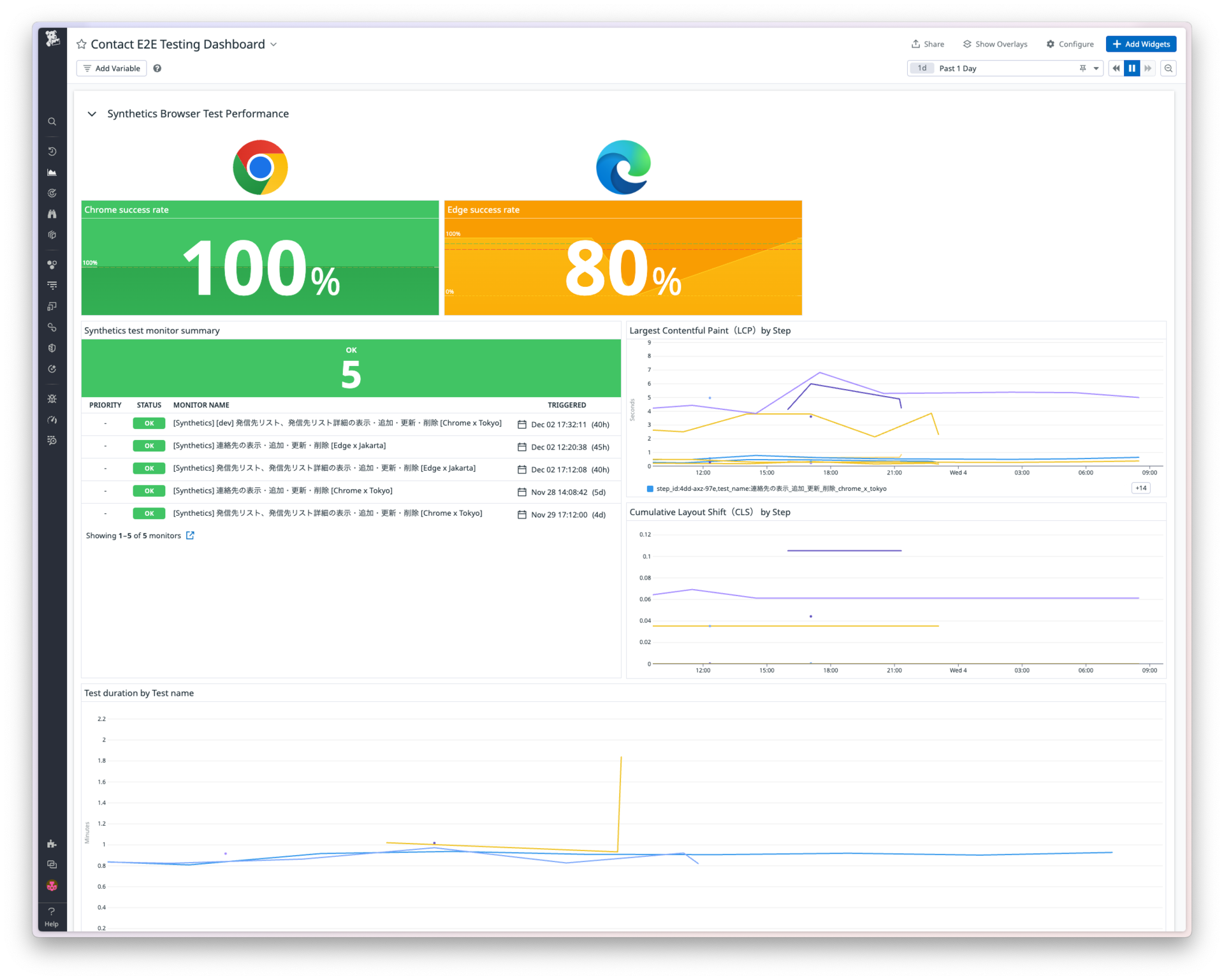Zoom out the time range magnifier
Viewport: 1224px width, 980px height.
[x=1169, y=68]
